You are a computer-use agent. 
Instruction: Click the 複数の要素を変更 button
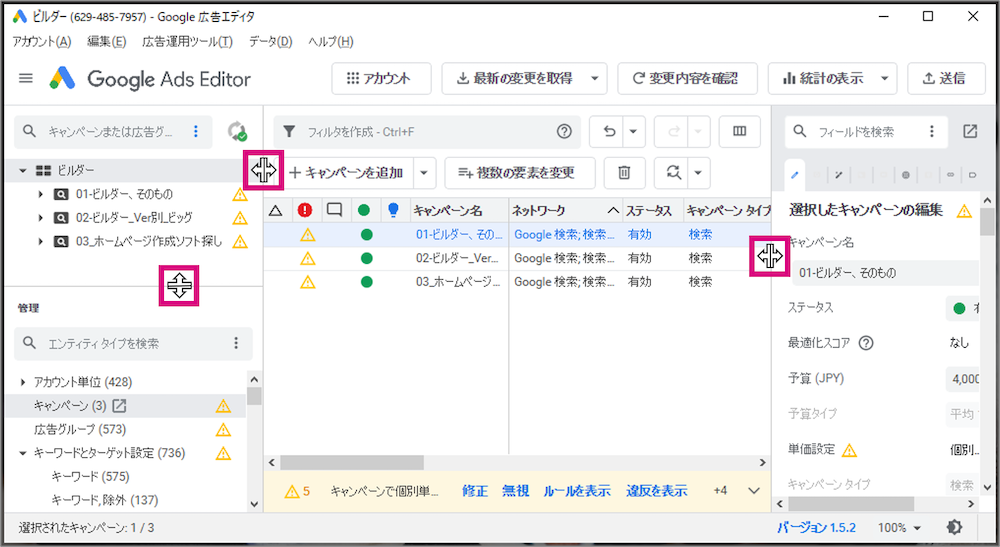coord(520,173)
